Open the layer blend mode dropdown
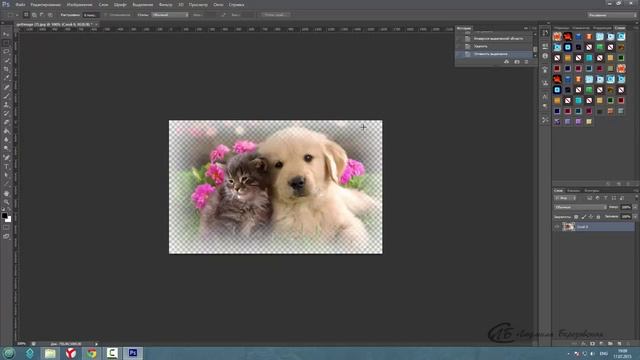 [580, 207]
